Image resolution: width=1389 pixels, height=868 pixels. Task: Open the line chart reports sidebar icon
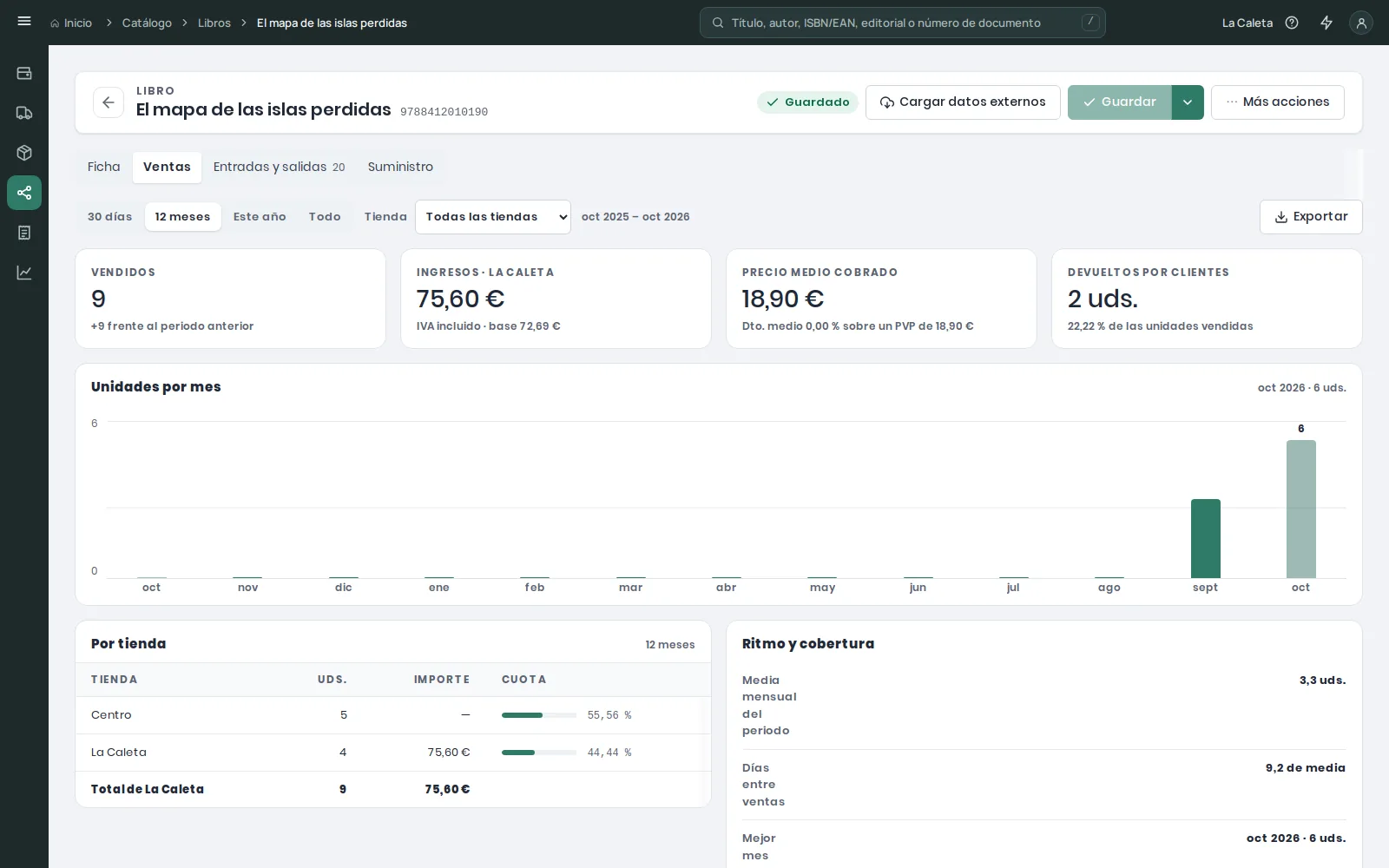(x=24, y=273)
